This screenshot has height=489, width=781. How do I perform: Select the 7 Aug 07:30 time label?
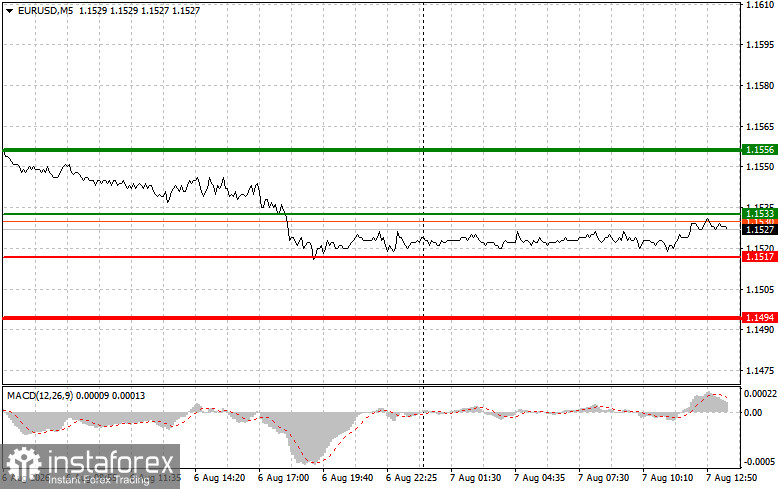[x=603, y=478]
